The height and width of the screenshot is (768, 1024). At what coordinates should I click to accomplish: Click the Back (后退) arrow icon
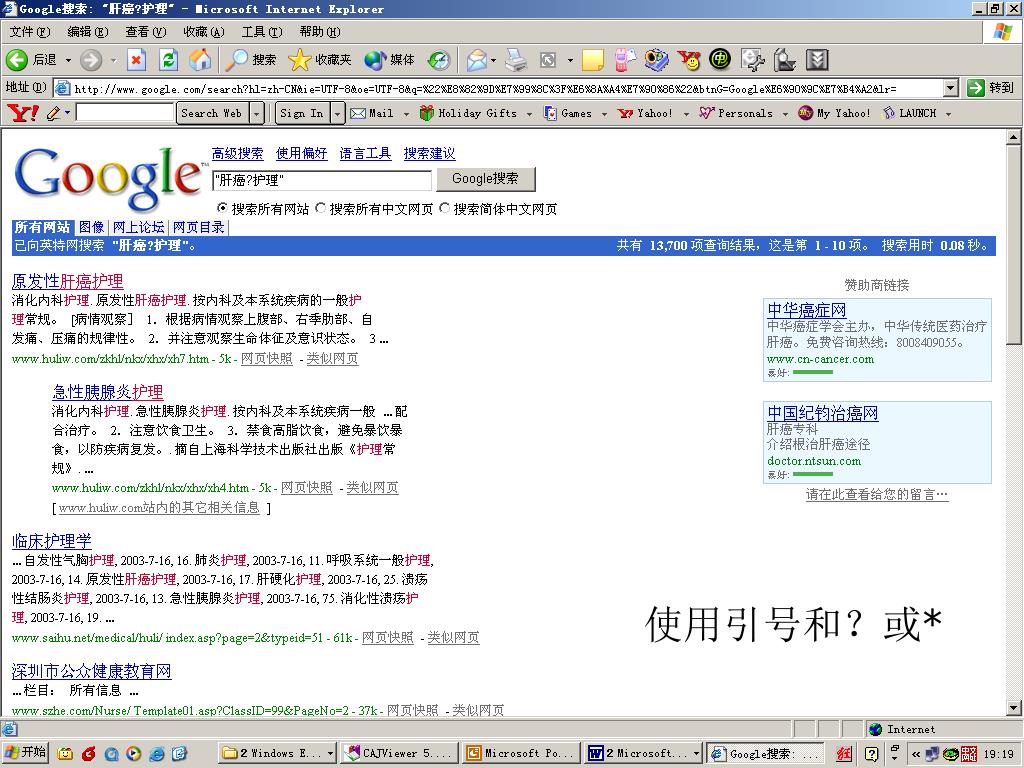tap(17, 60)
